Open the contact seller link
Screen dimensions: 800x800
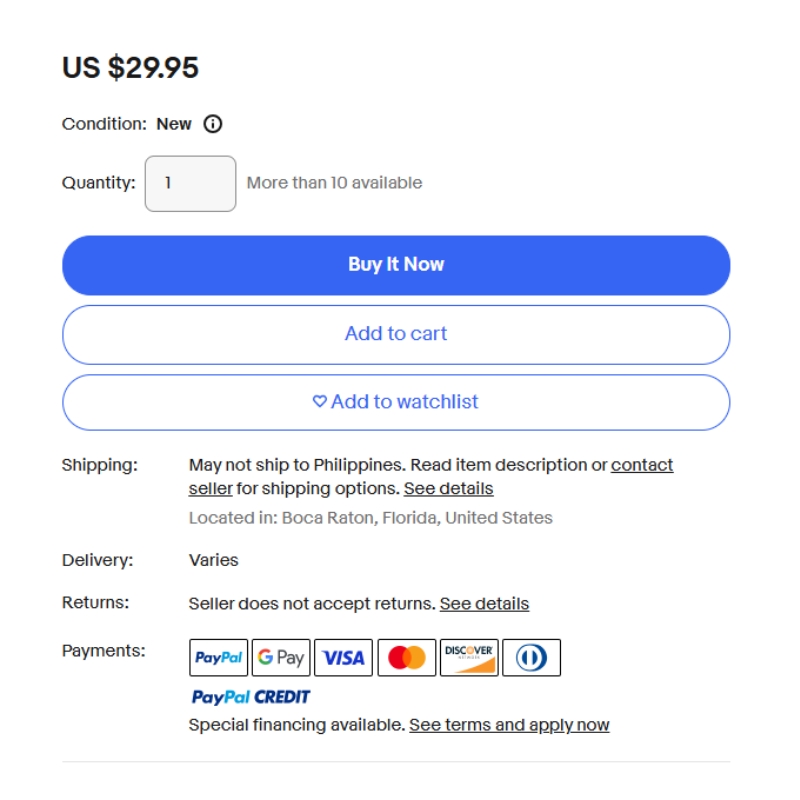(x=641, y=465)
